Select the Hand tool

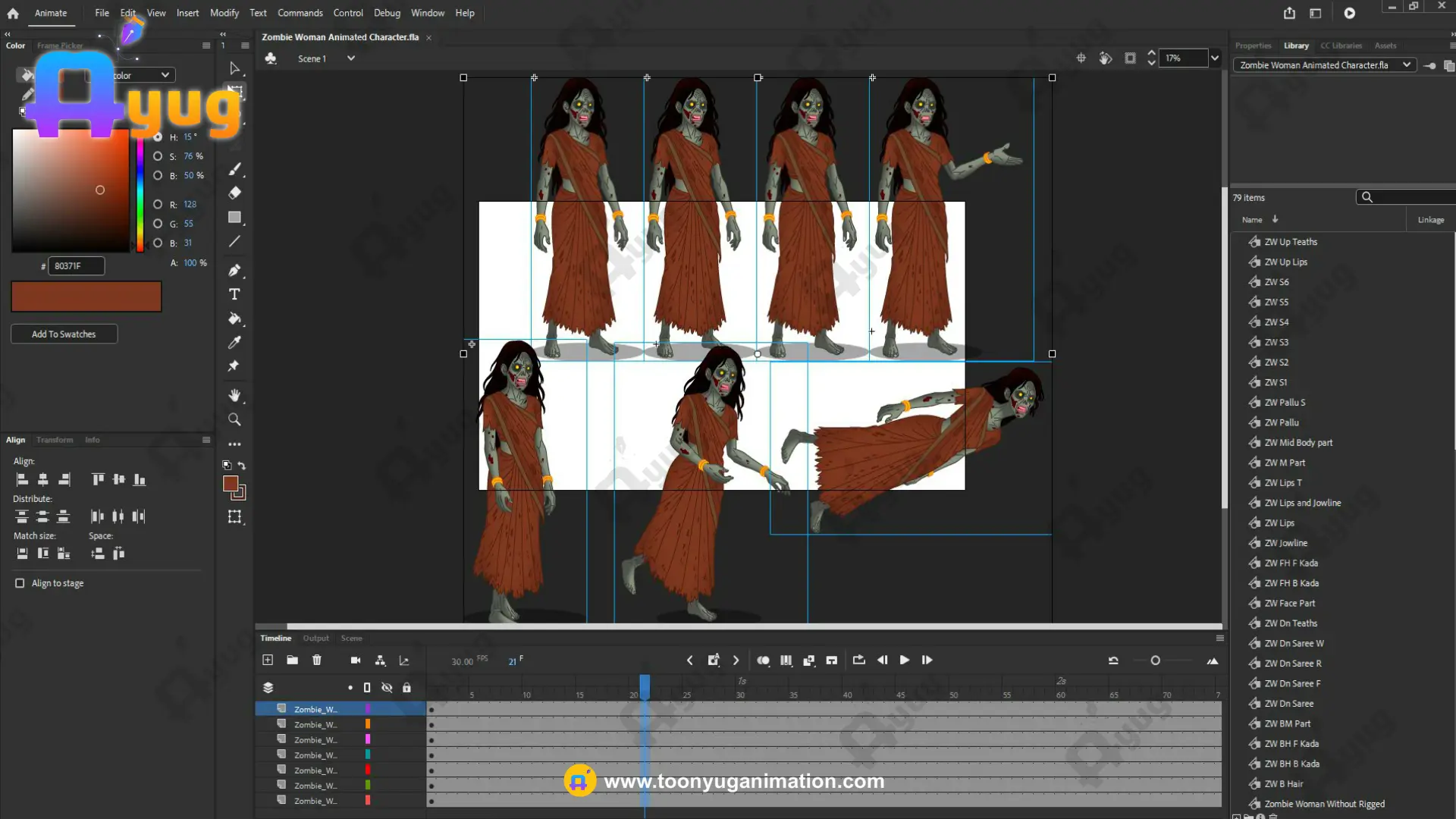tap(234, 395)
